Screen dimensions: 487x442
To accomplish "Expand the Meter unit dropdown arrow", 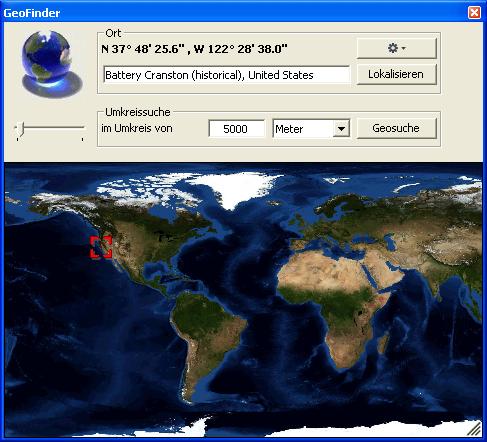I will 341,128.
